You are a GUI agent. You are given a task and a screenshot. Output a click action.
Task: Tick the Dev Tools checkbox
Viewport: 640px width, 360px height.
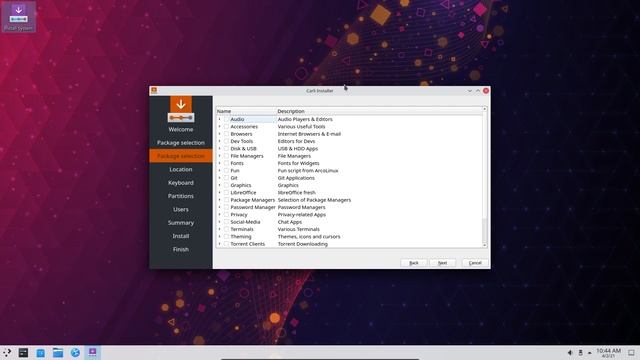tap(226, 141)
